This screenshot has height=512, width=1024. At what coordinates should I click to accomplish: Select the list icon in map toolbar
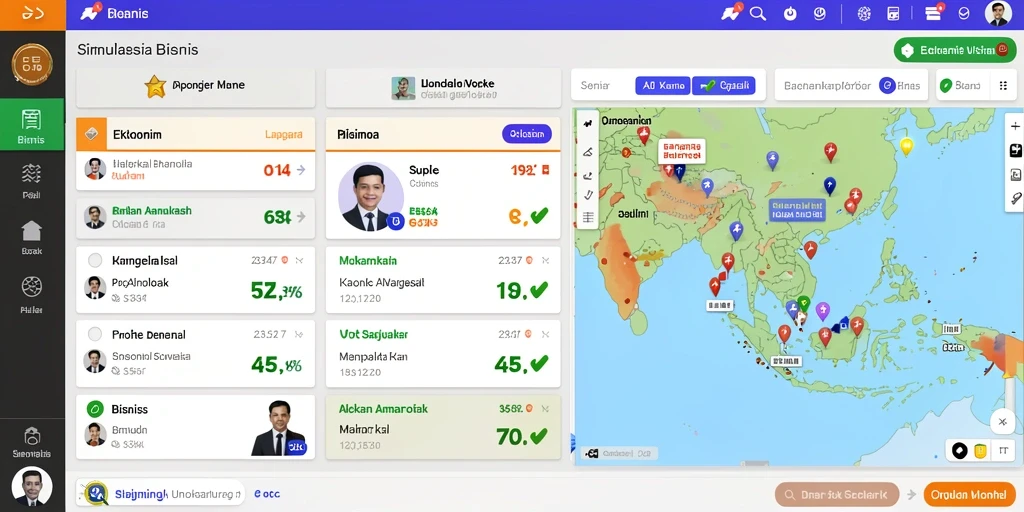[588, 217]
